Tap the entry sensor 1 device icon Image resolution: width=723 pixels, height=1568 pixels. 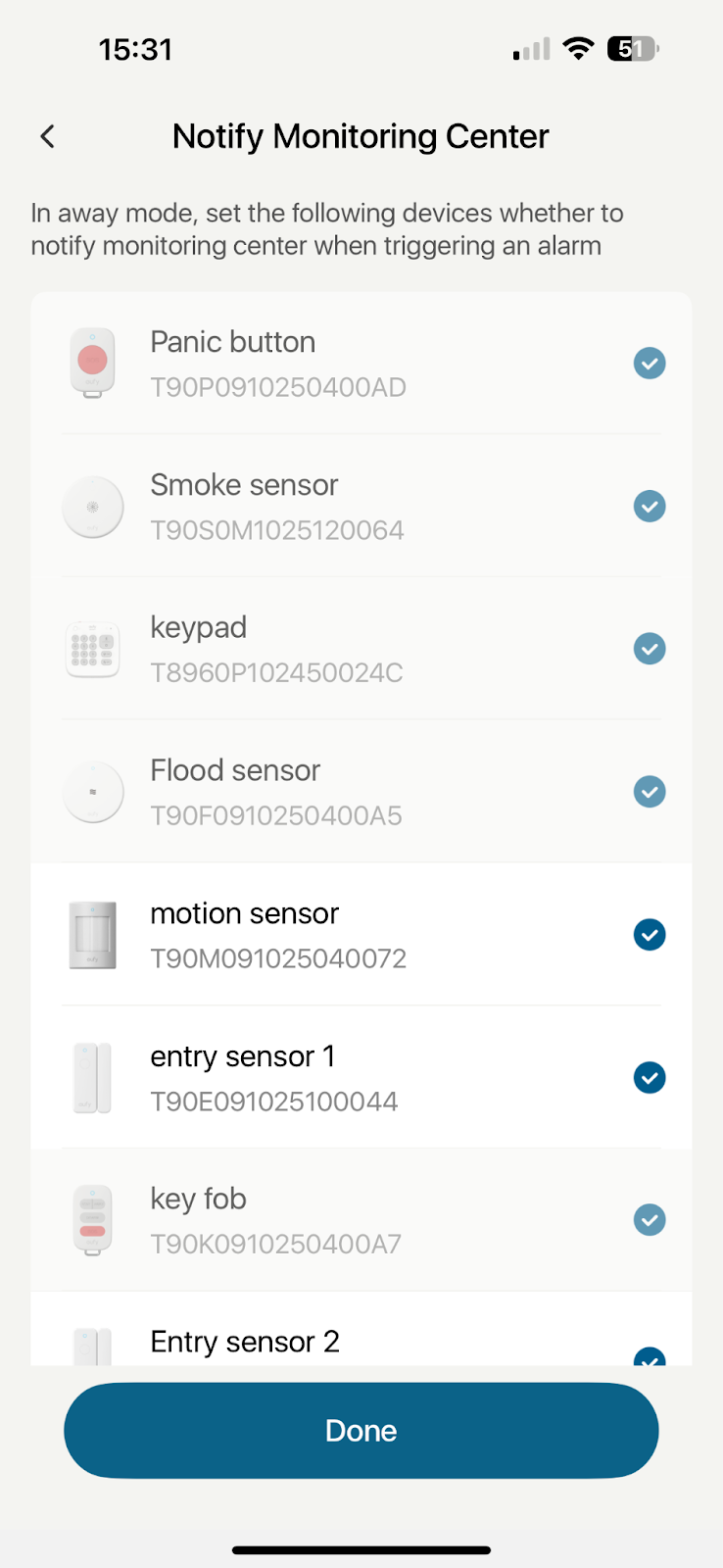pyautogui.click(x=92, y=1078)
